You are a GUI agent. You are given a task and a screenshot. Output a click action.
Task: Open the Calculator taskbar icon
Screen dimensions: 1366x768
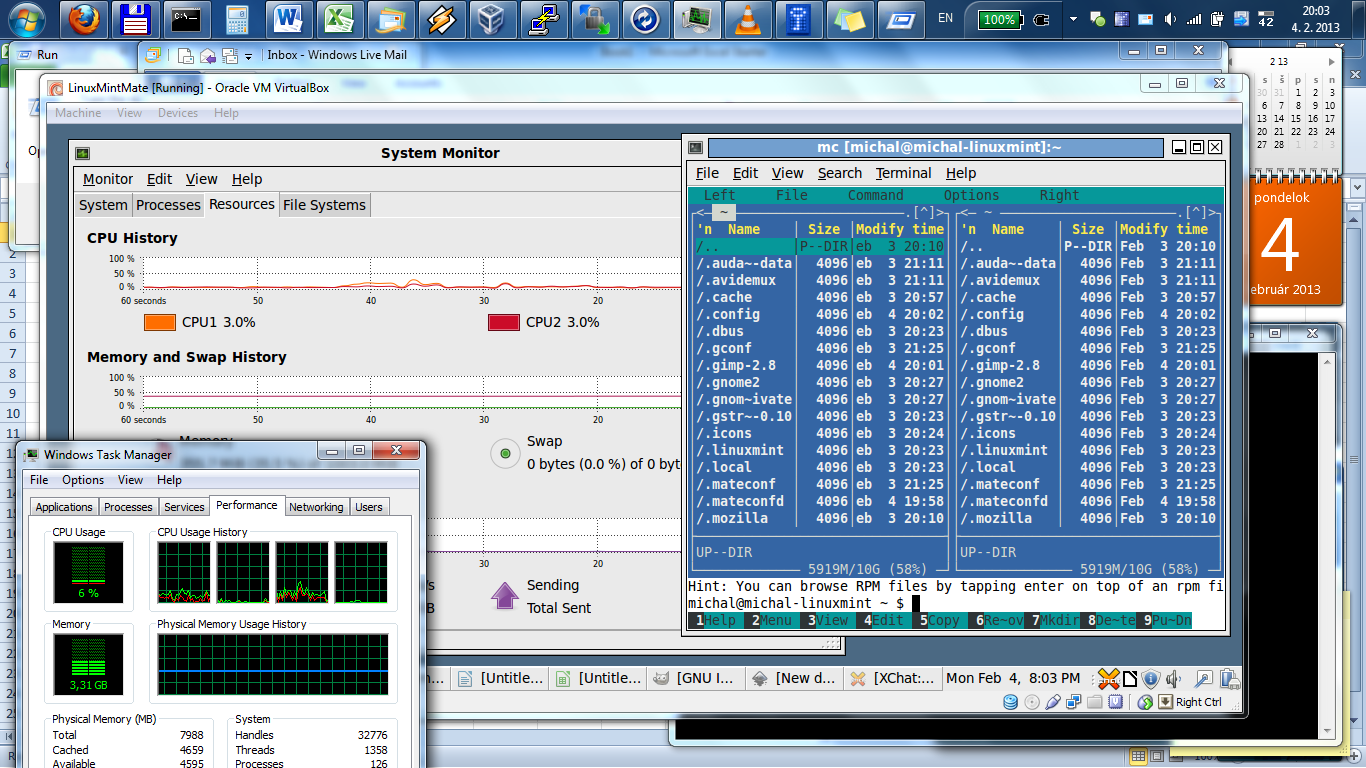click(237, 19)
